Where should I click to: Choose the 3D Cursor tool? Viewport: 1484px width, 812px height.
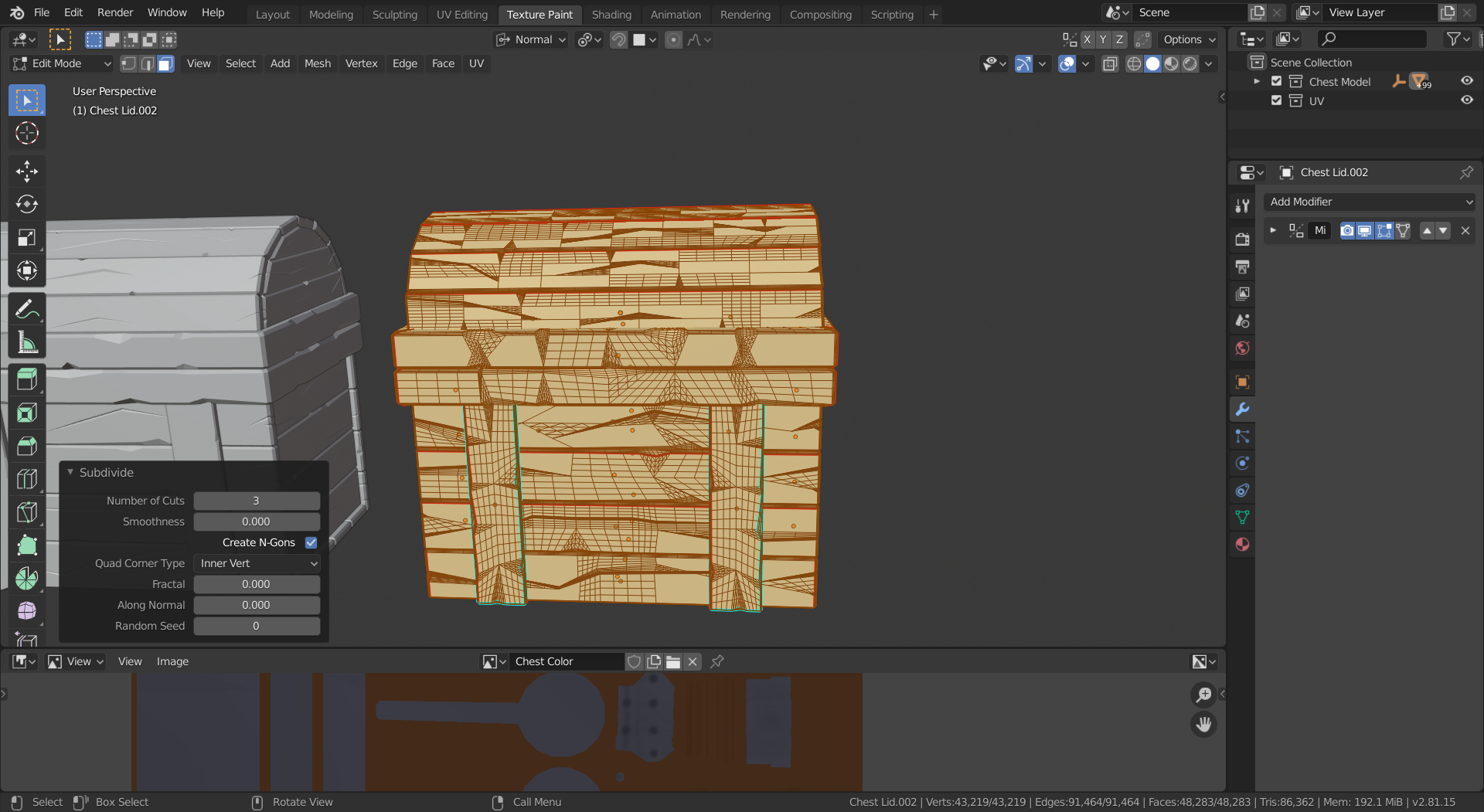pos(27,134)
